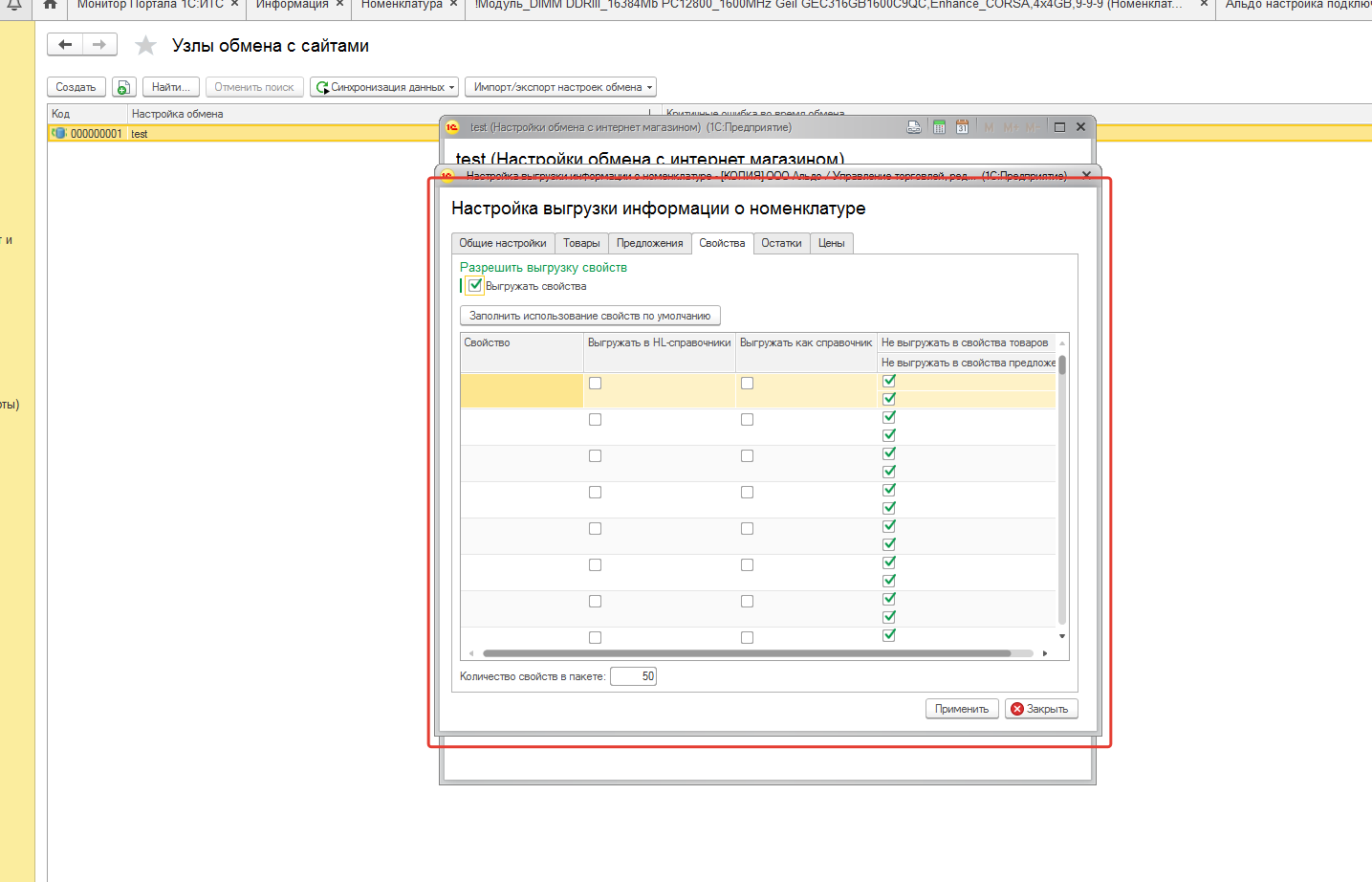1372x882 pixels.
Task: Click the printer icon in test window
Action: (914, 127)
